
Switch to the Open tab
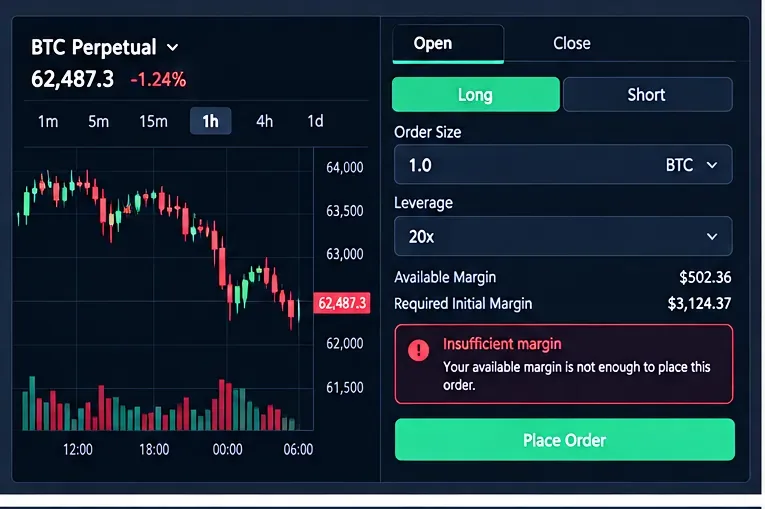click(448, 43)
